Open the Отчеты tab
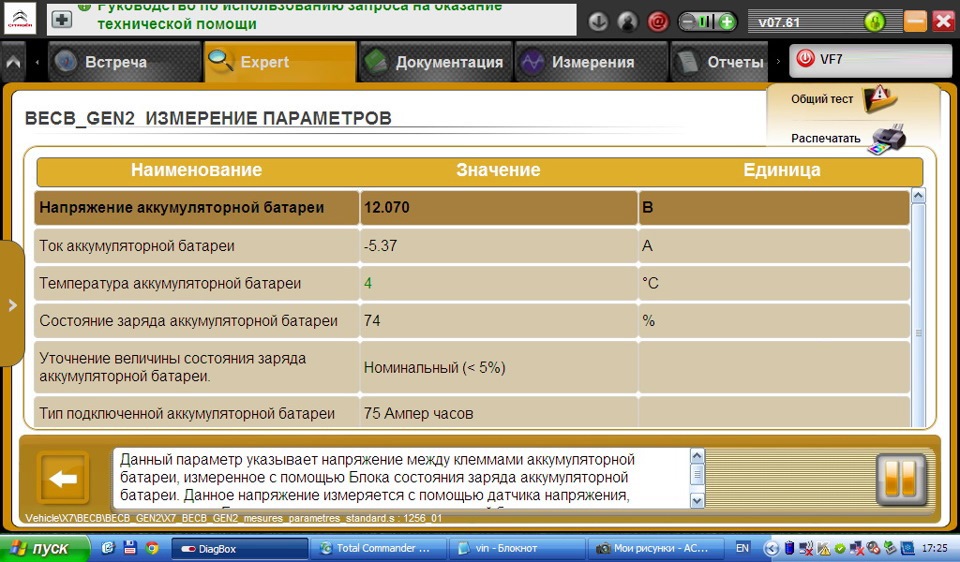960x562 pixels. pos(720,62)
